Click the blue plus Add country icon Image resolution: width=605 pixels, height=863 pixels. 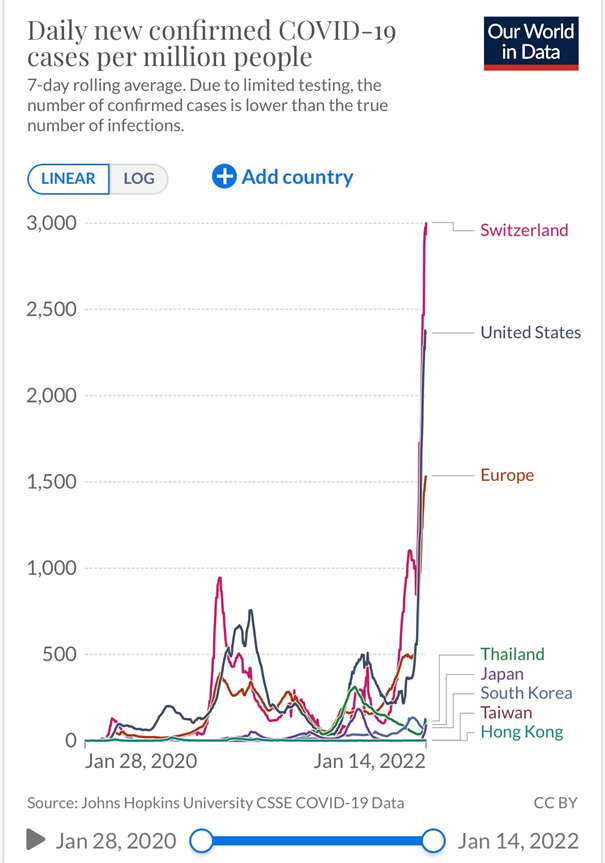point(224,177)
